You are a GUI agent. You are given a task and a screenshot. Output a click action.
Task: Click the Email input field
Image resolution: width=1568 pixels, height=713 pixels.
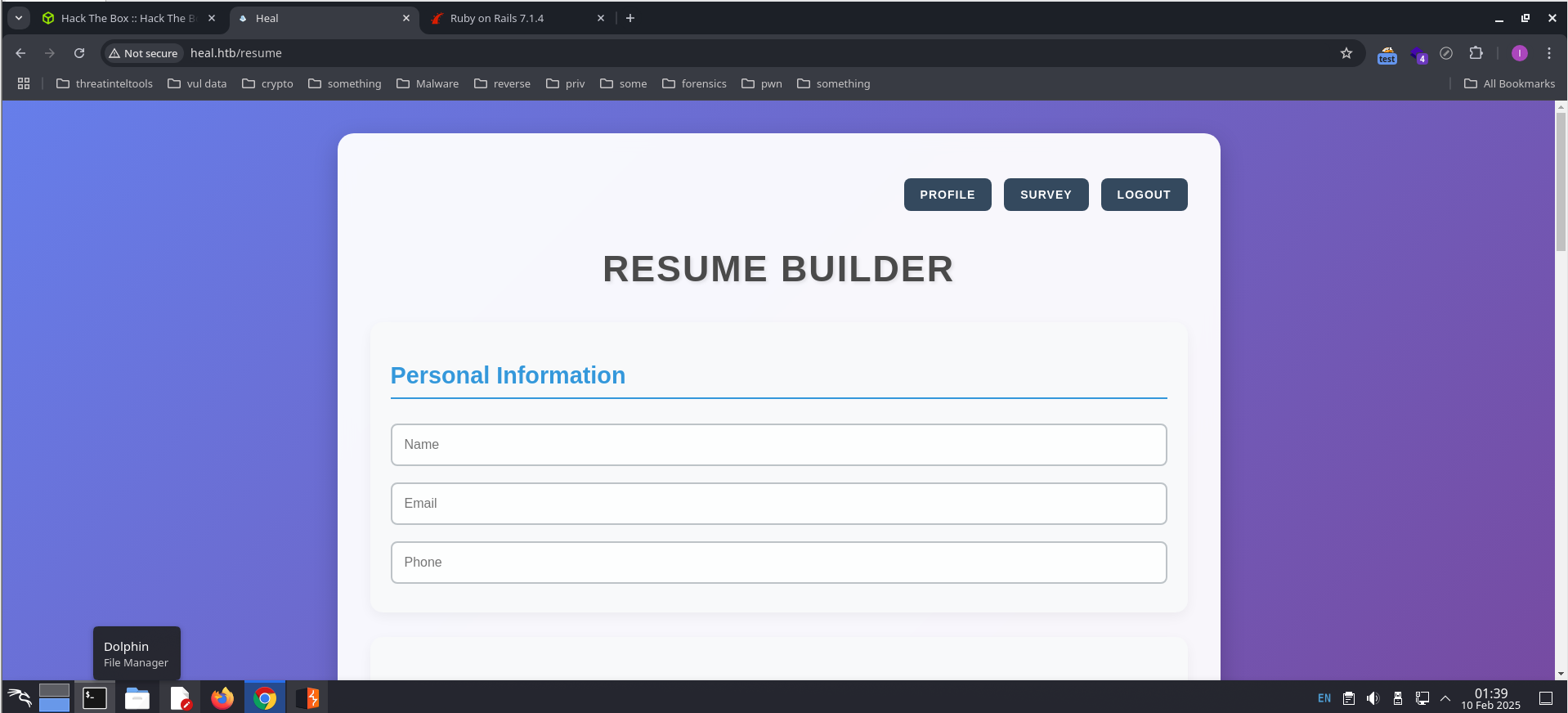click(x=777, y=504)
